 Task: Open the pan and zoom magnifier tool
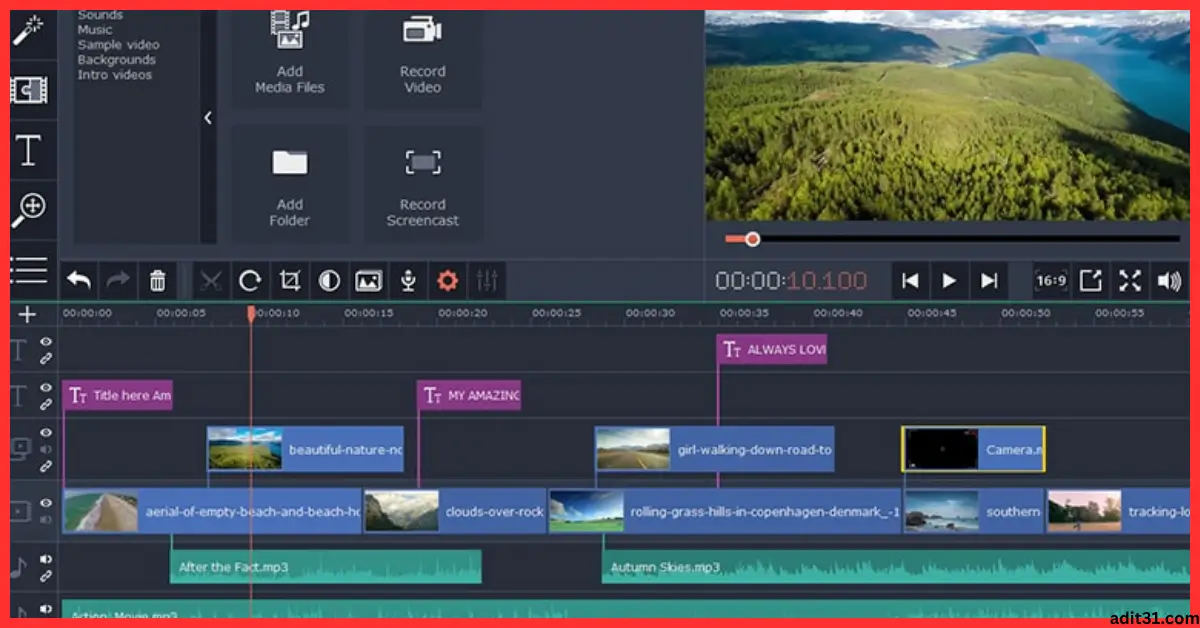[x=29, y=210]
